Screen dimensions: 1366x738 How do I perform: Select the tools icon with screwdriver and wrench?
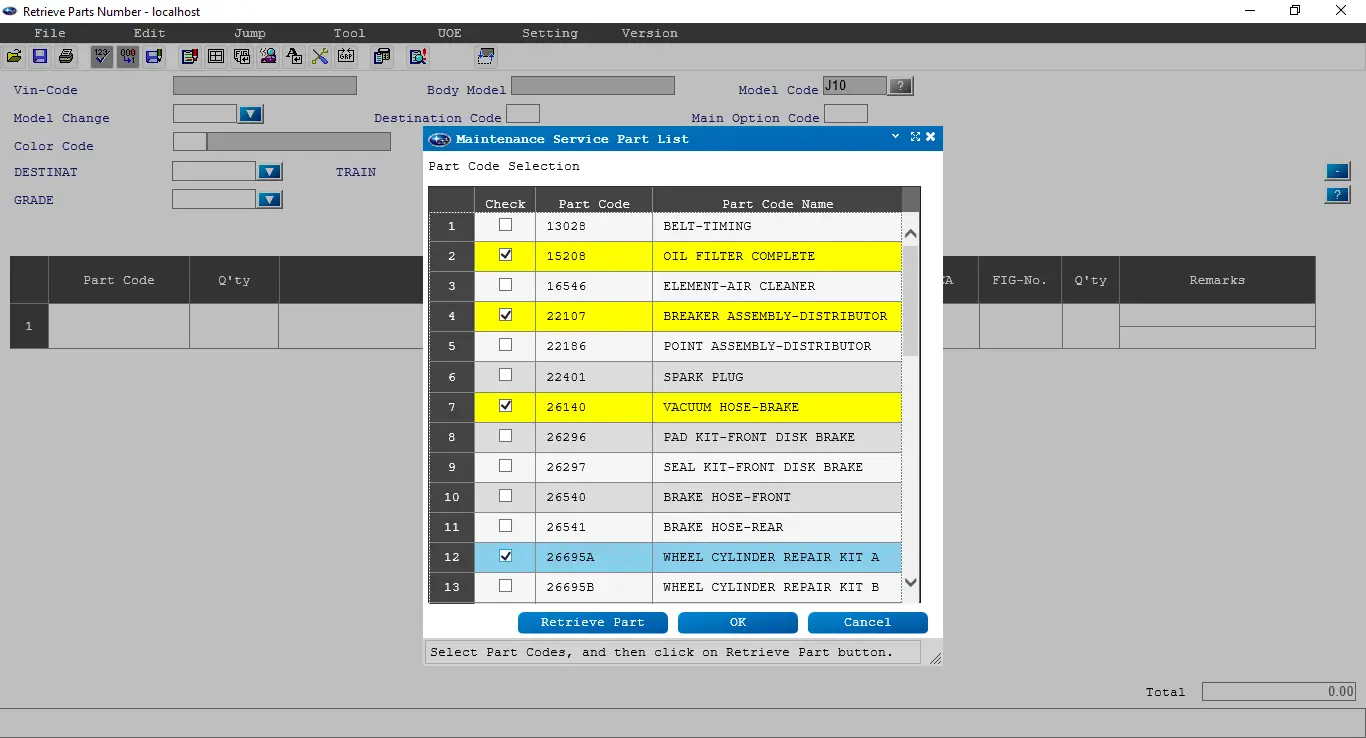click(x=320, y=56)
